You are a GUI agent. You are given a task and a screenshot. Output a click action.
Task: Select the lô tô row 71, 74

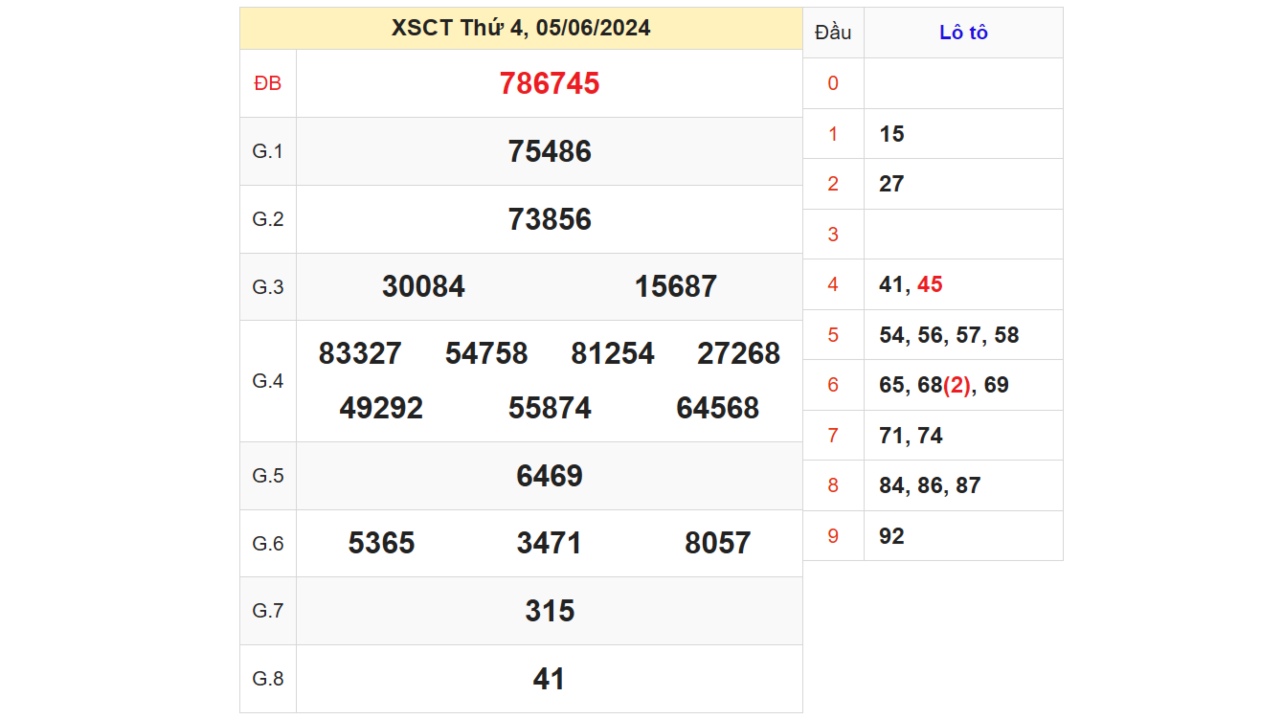(911, 435)
